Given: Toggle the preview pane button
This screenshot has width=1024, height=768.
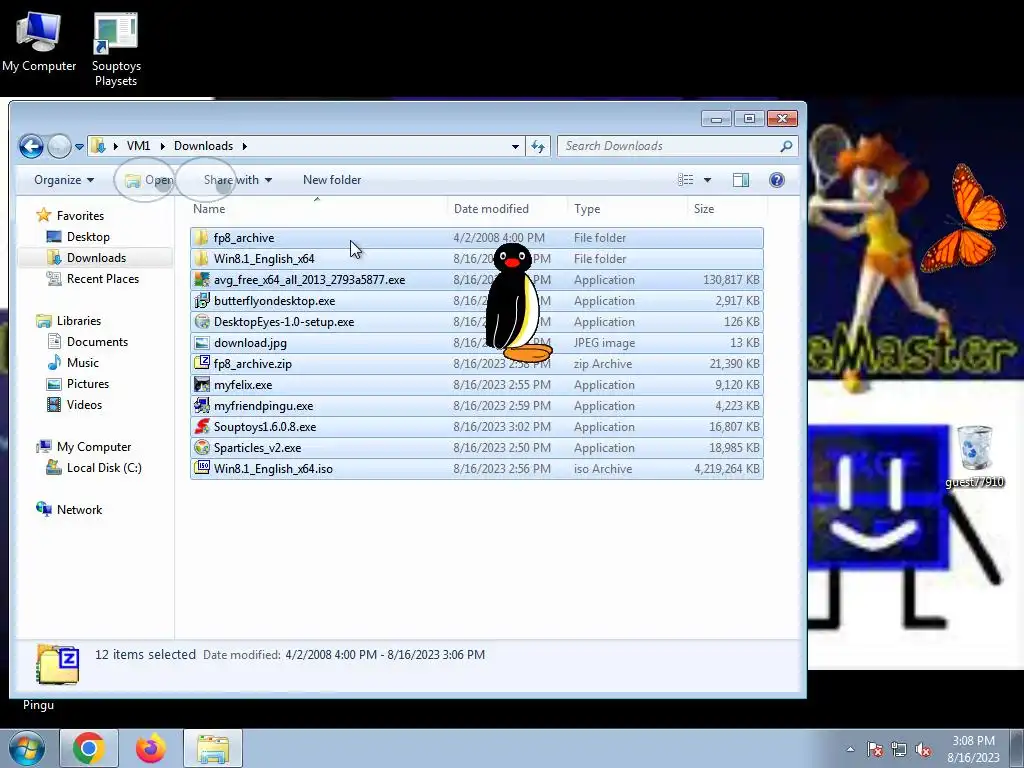Looking at the screenshot, I should 741,180.
